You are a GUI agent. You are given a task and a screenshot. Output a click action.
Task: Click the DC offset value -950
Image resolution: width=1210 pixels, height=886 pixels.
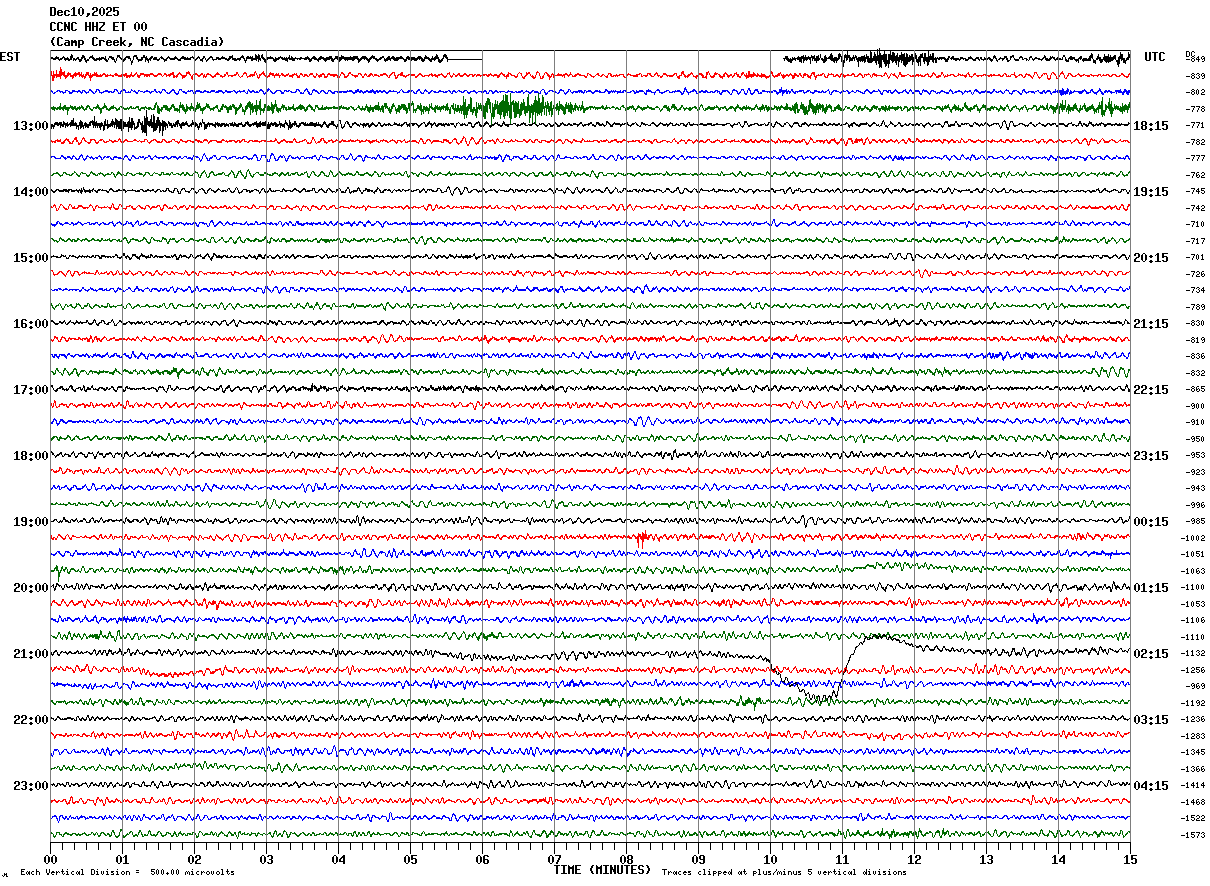[x=1195, y=439]
